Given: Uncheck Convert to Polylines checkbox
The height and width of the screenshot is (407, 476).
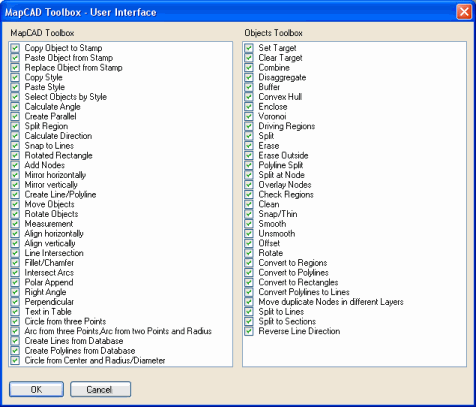Looking at the screenshot, I should click(x=249, y=272).
